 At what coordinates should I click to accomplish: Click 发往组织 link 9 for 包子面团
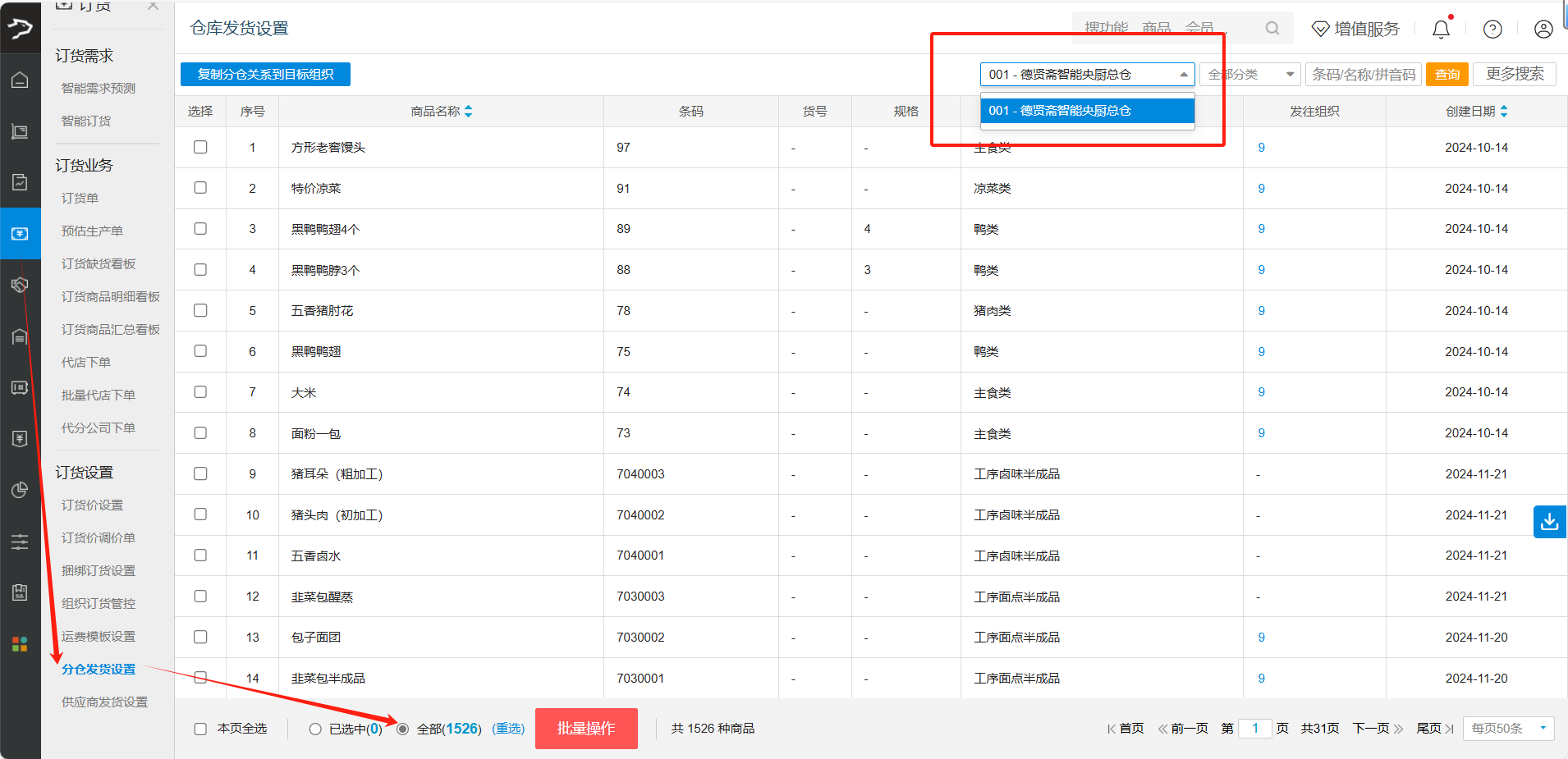(x=1261, y=638)
